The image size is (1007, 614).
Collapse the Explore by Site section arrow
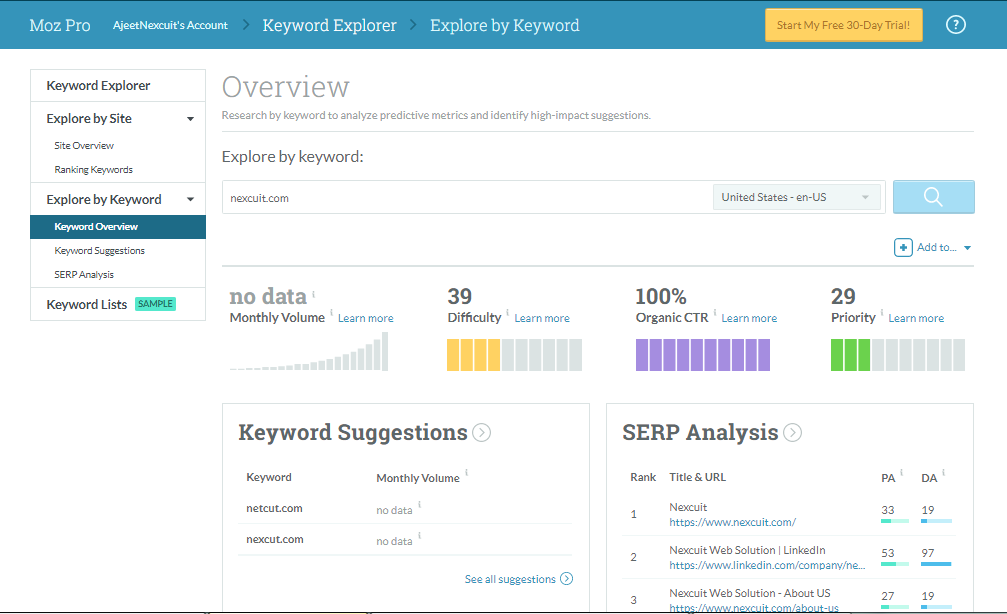[190, 119]
